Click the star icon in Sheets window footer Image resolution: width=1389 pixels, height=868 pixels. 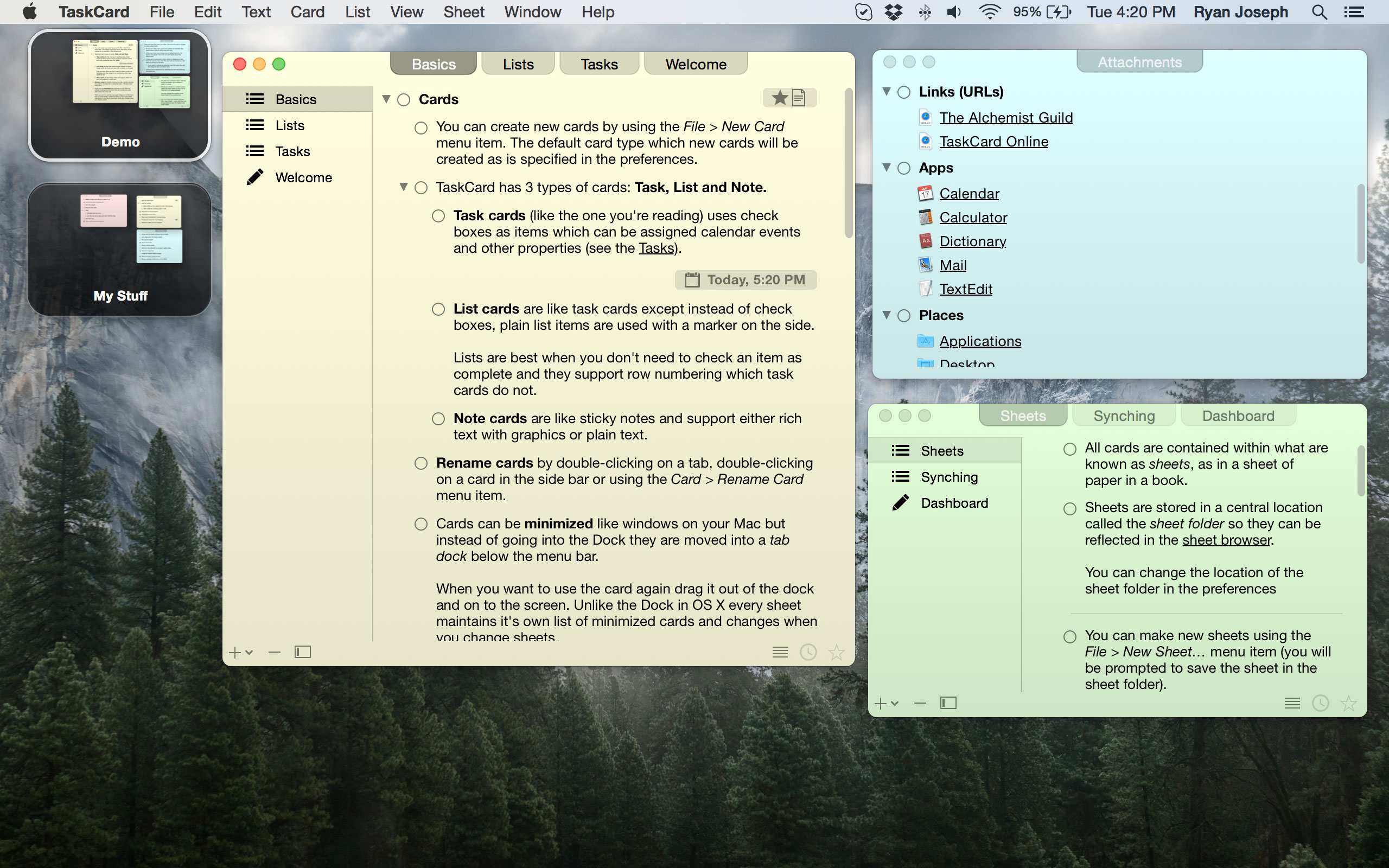tap(1349, 703)
